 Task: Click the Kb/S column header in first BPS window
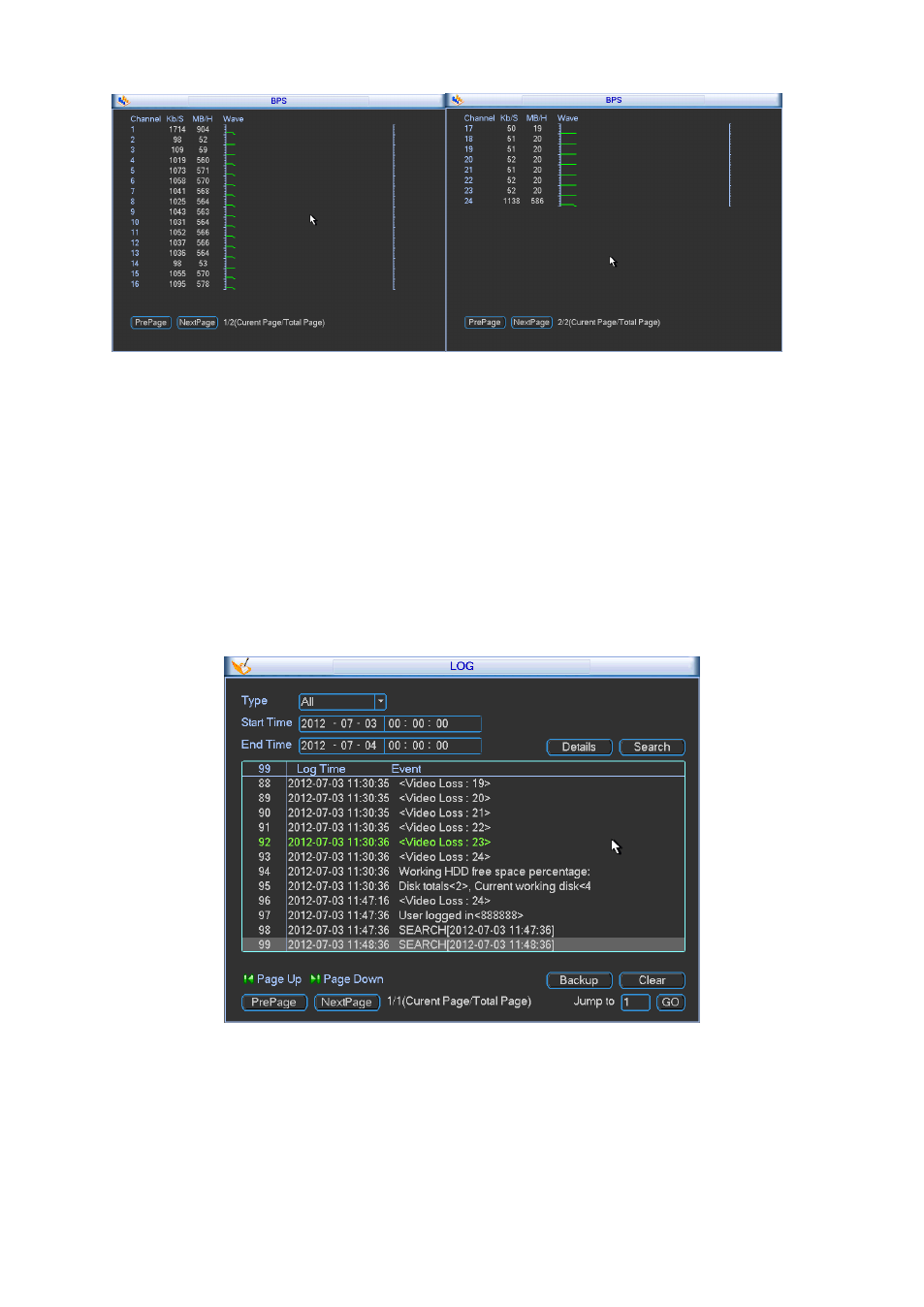coord(175,119)
